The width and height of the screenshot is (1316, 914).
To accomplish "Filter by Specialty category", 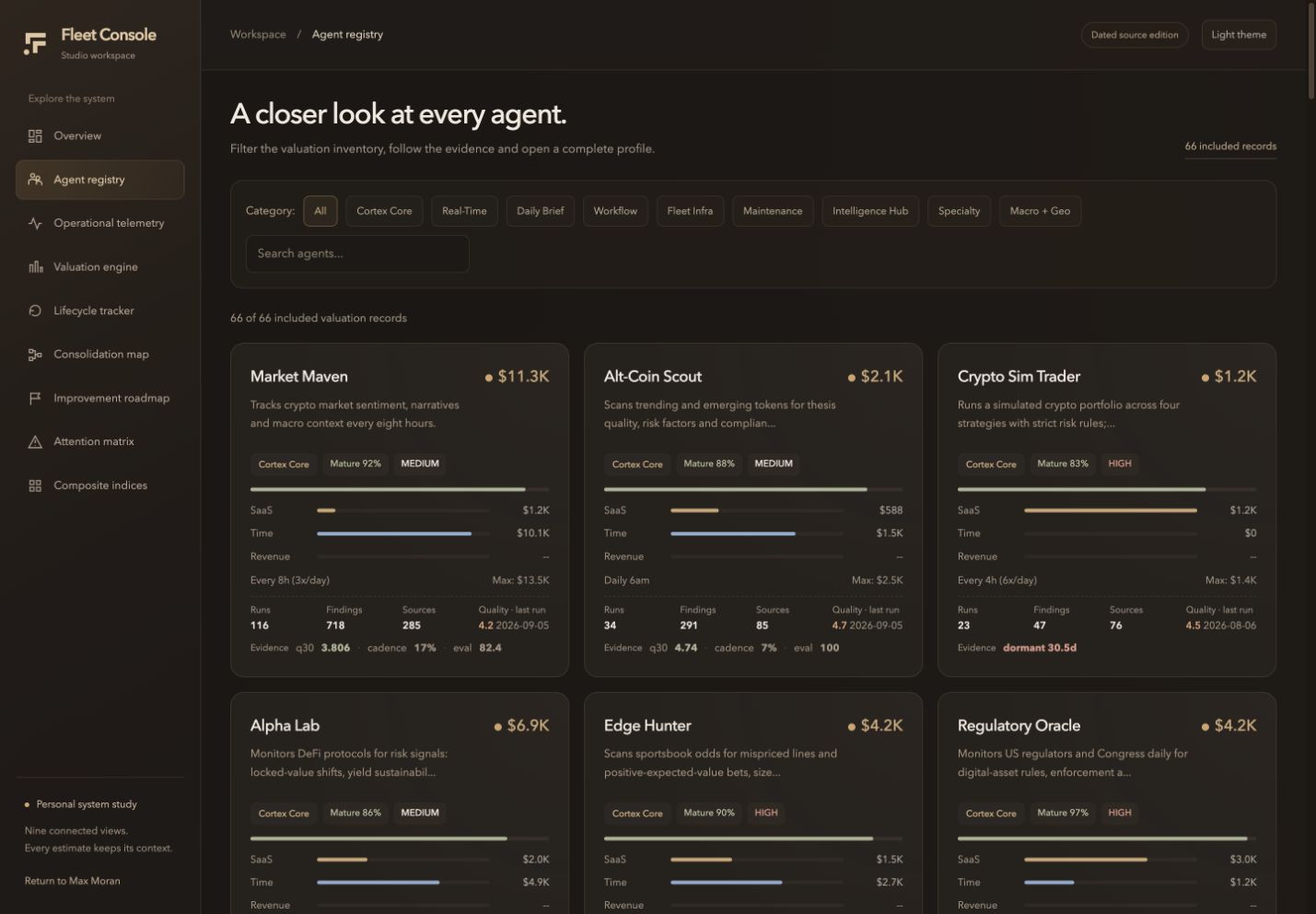I will click(x=959, y=211).
